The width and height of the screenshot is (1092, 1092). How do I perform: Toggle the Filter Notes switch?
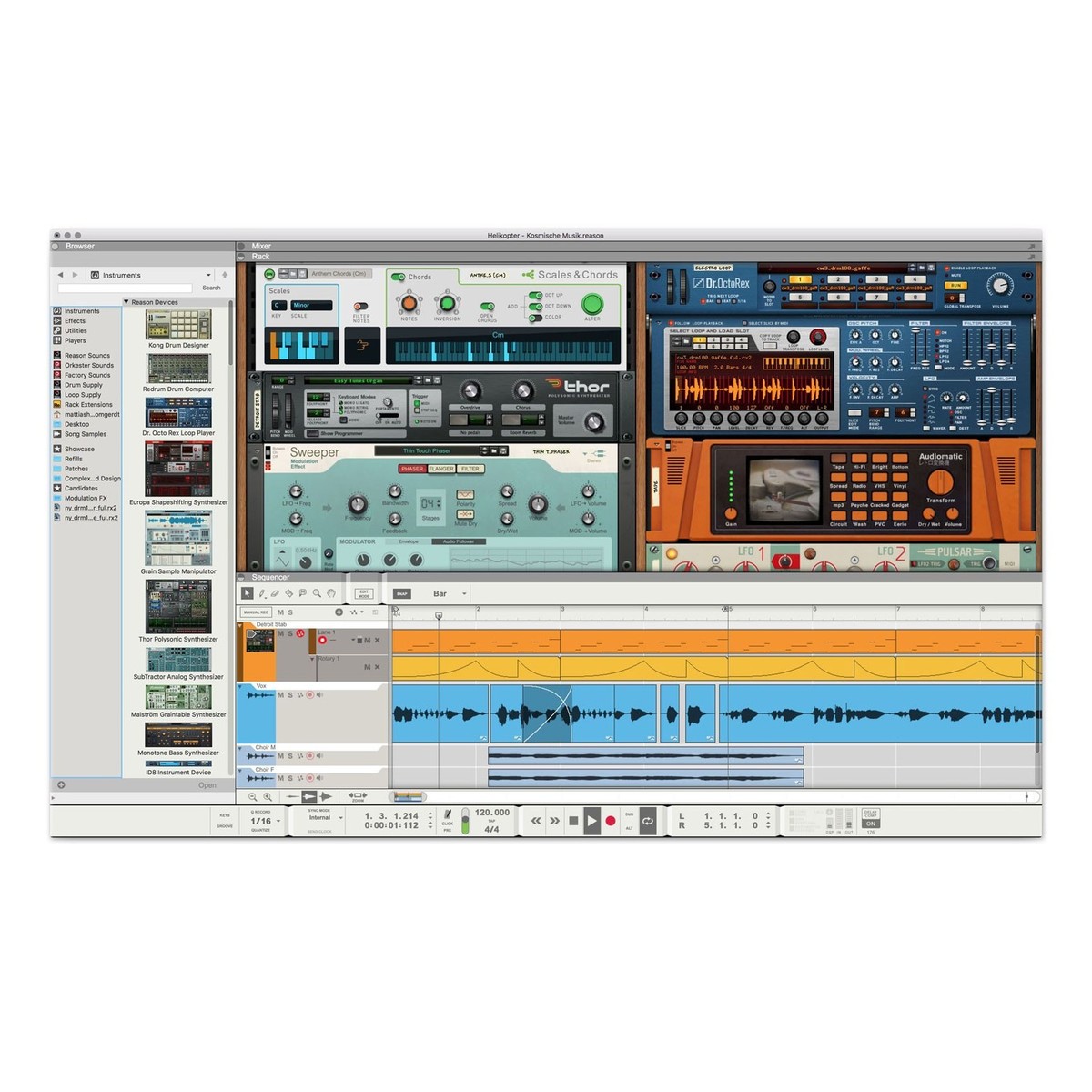tap(361, 307)
